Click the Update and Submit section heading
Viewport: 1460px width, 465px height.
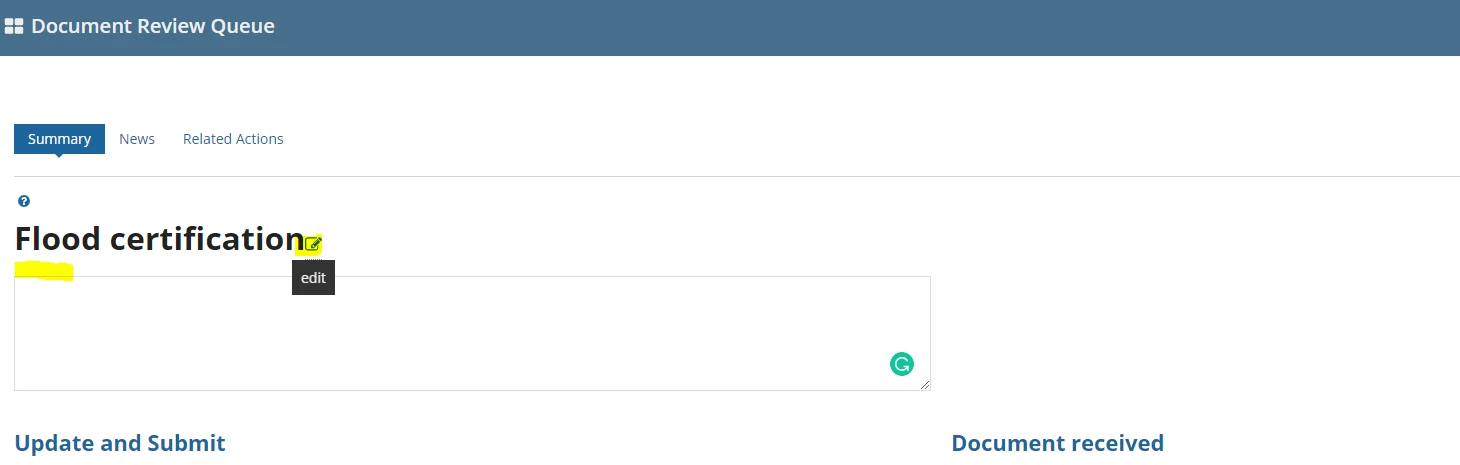[x=120, y=443]
